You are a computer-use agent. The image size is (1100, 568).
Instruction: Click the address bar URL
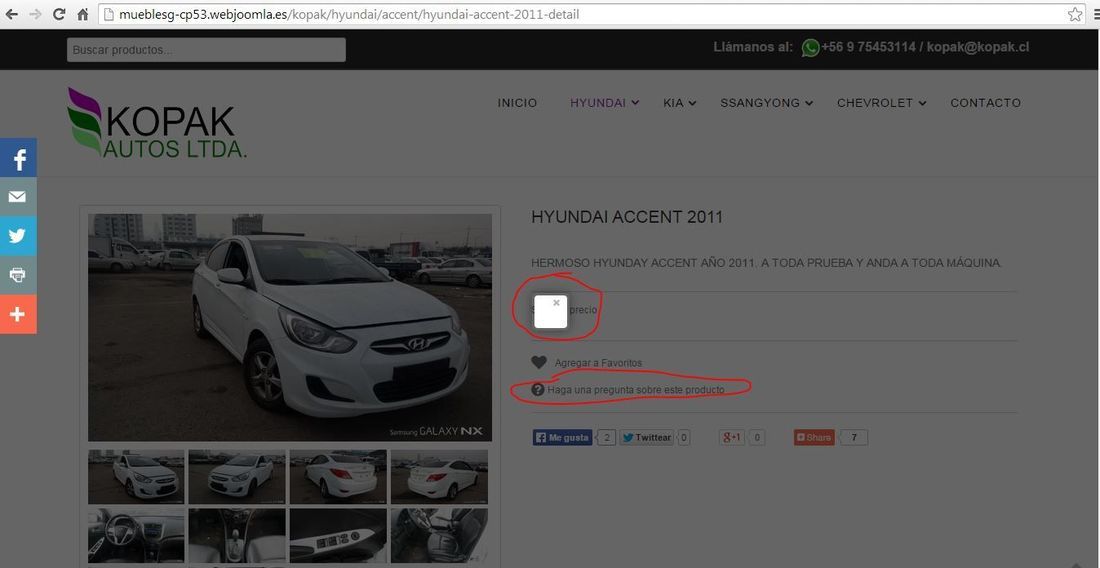[x=349, y=14]
